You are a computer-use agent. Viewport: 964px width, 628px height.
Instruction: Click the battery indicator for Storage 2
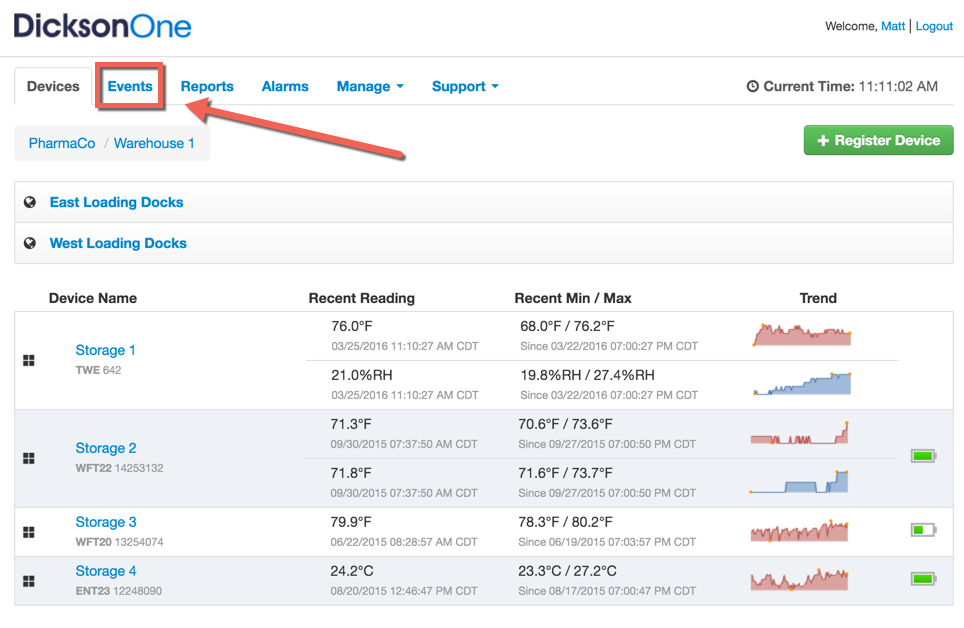(x=923, y=456)
